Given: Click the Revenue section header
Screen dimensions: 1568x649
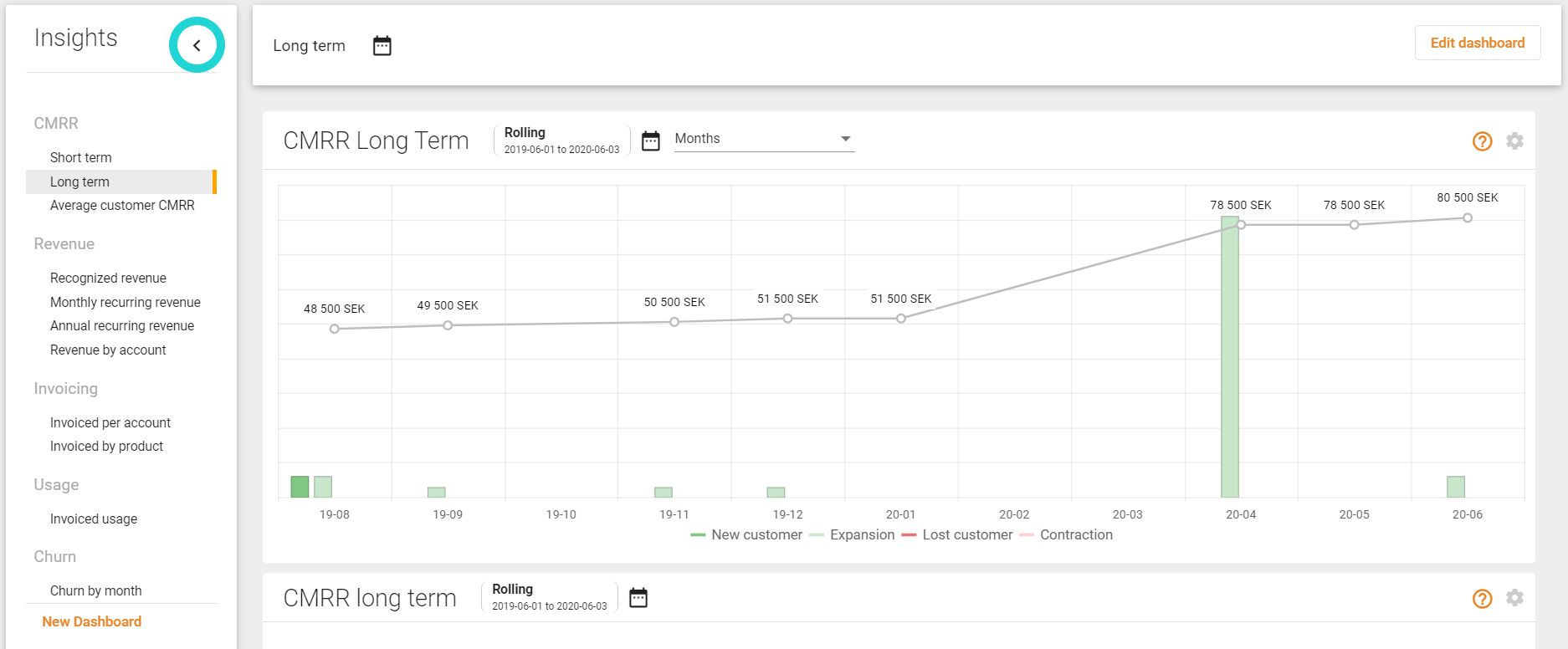Looking at the screenshot, I should [64, 244].
